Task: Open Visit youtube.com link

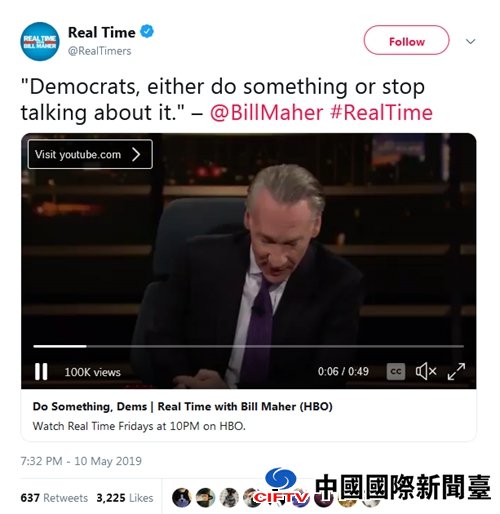Action: point(90,154)
